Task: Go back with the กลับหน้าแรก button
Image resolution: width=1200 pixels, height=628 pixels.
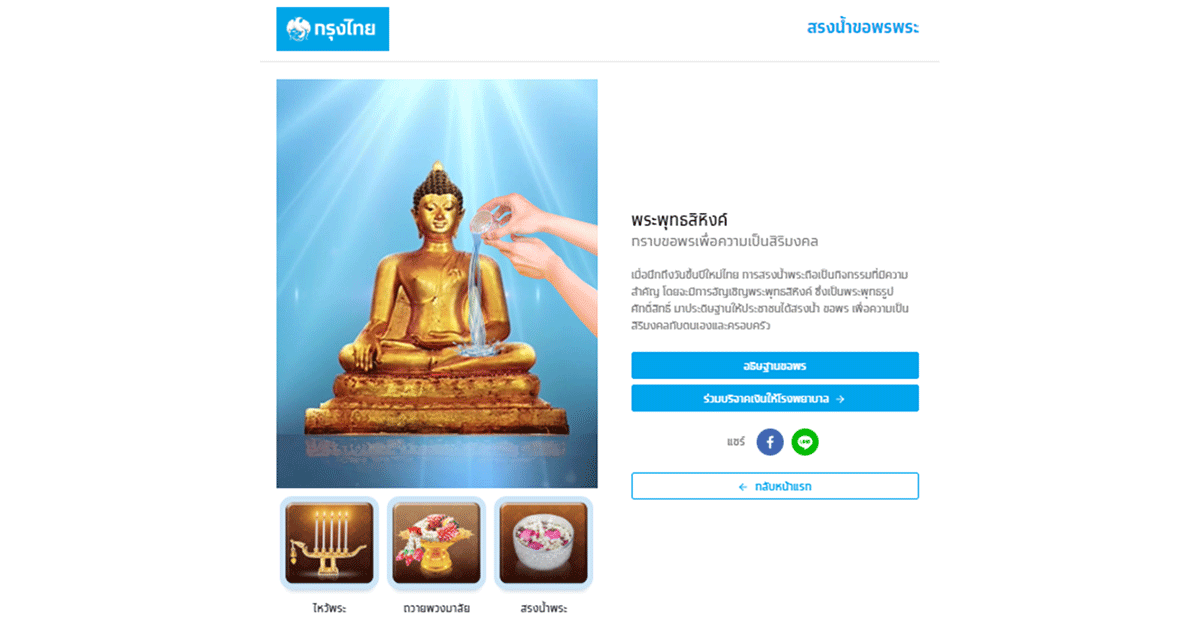Action: click(x=775, y=486)
